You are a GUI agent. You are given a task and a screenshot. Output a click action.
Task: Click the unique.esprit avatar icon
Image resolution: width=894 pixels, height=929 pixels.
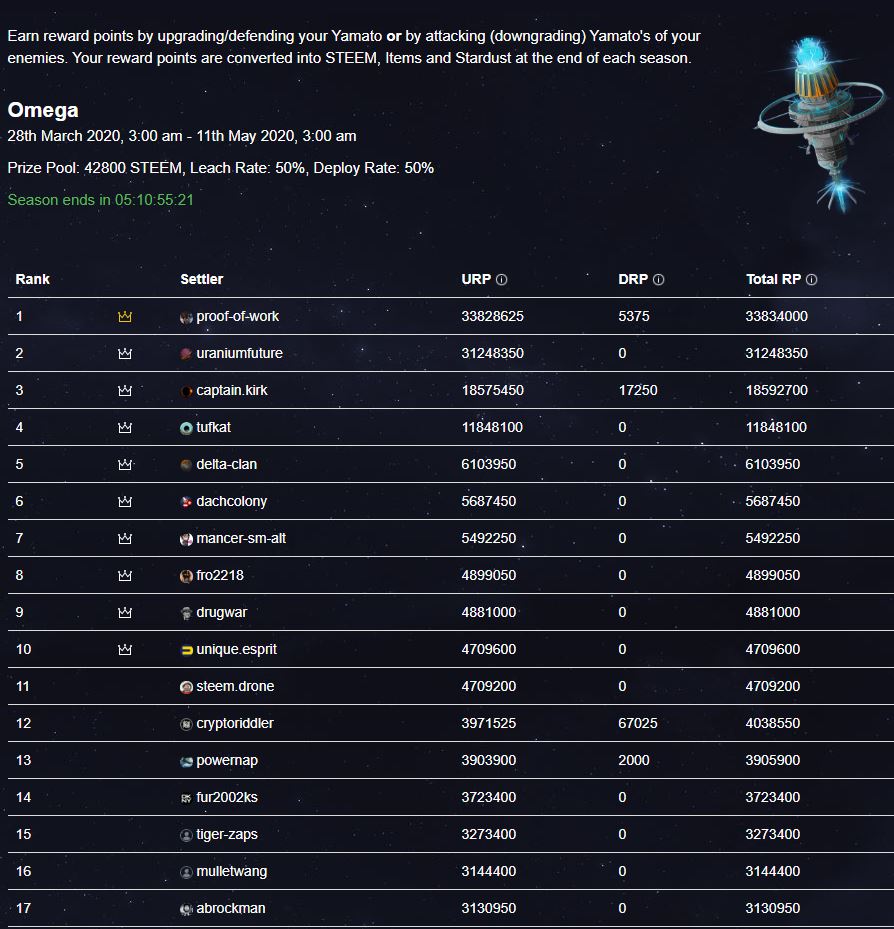(186, 650)
